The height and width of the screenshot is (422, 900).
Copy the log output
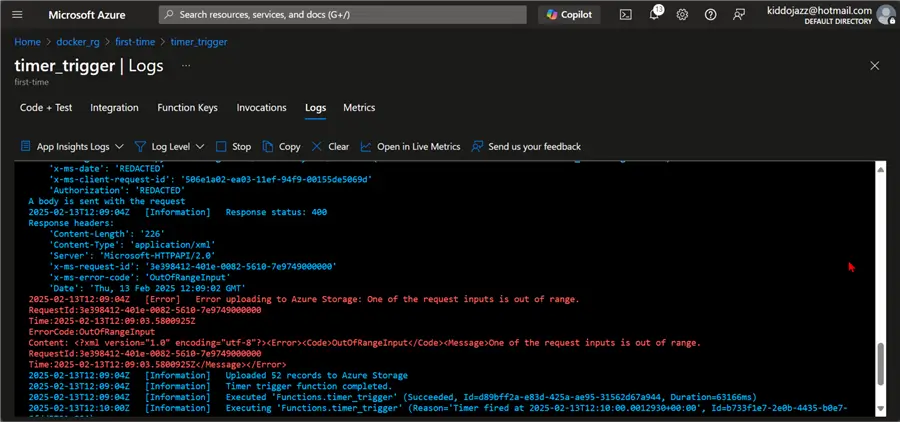[281, 146]
